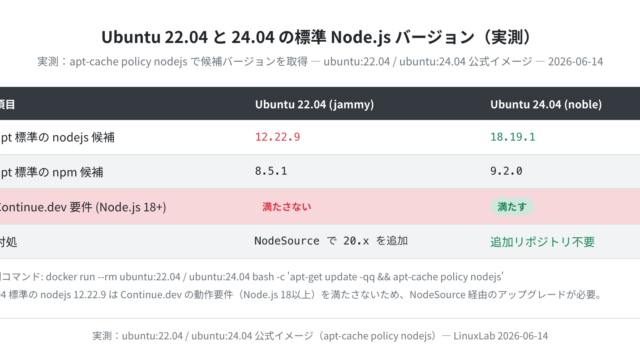Select the npm version value 9.2.0

pos(506,171)
